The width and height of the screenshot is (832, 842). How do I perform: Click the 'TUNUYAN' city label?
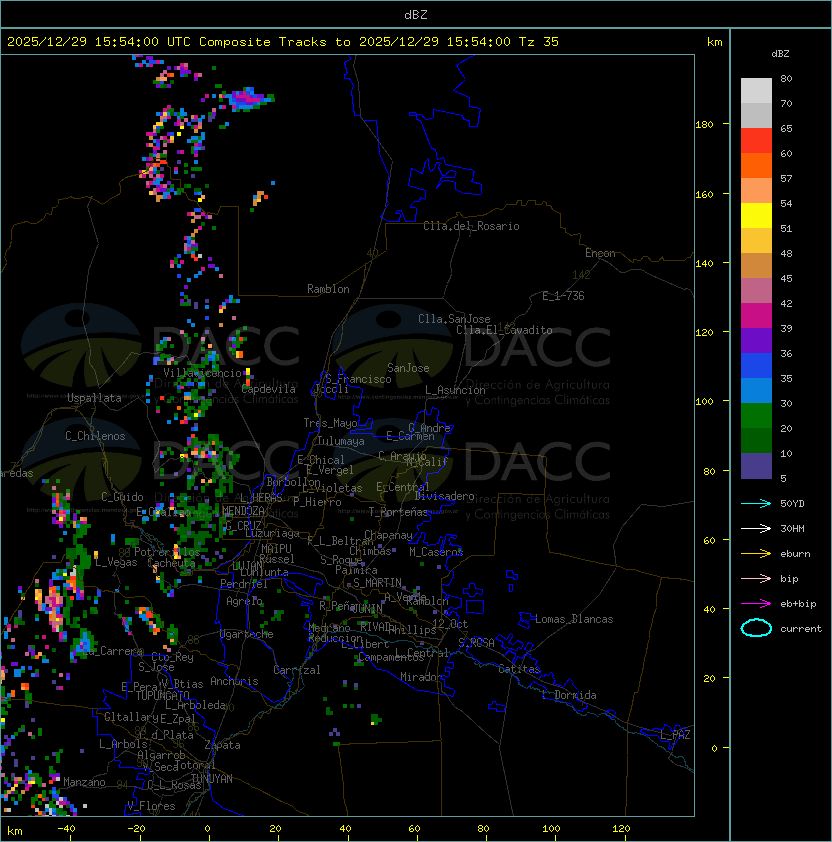(x=212, y=779)
